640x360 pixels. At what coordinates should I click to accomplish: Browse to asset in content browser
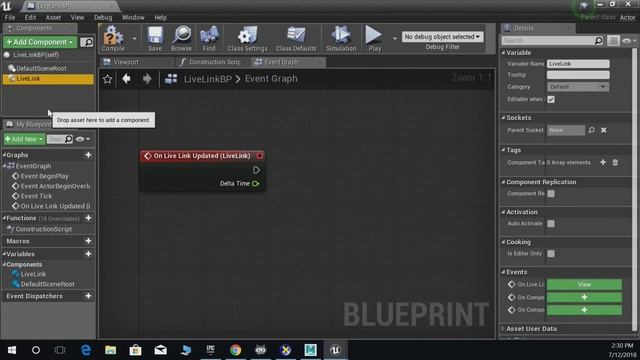(181, 38)
